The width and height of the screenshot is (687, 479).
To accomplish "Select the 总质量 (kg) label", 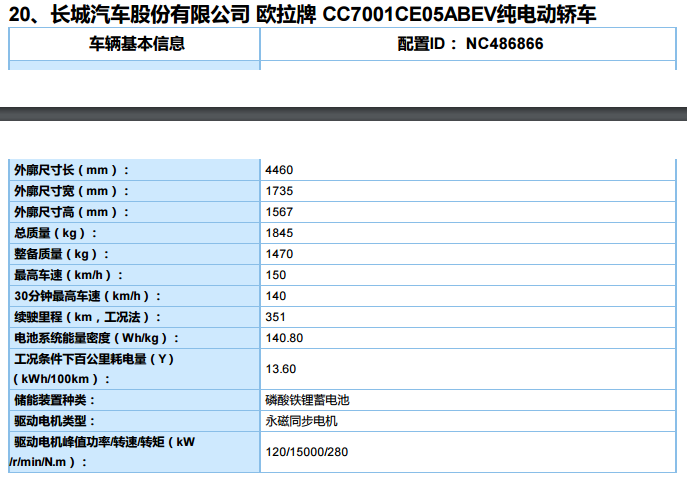I will tap(61, 233).
